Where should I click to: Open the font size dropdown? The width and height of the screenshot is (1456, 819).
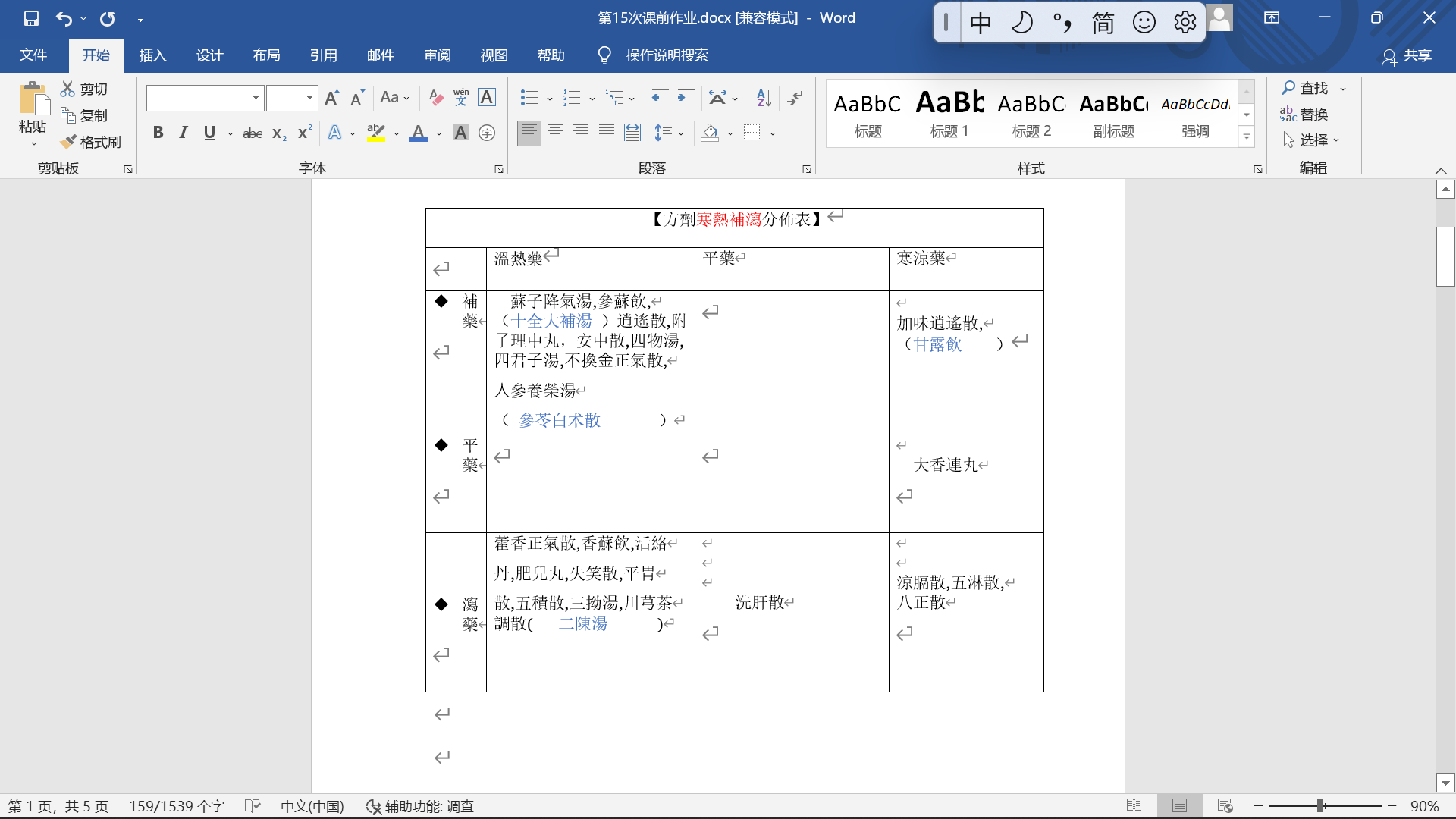[x=309, y=98]
